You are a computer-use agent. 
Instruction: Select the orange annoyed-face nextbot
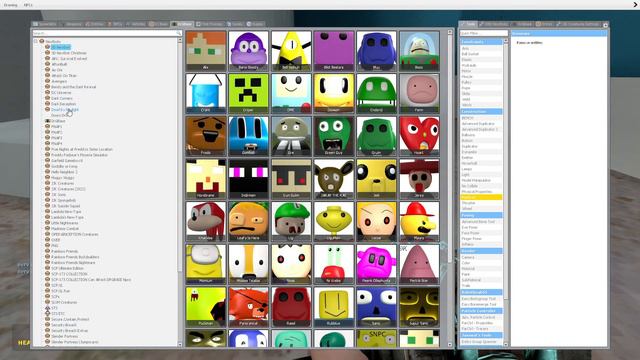pyautogui.click(x=249, y=221)
